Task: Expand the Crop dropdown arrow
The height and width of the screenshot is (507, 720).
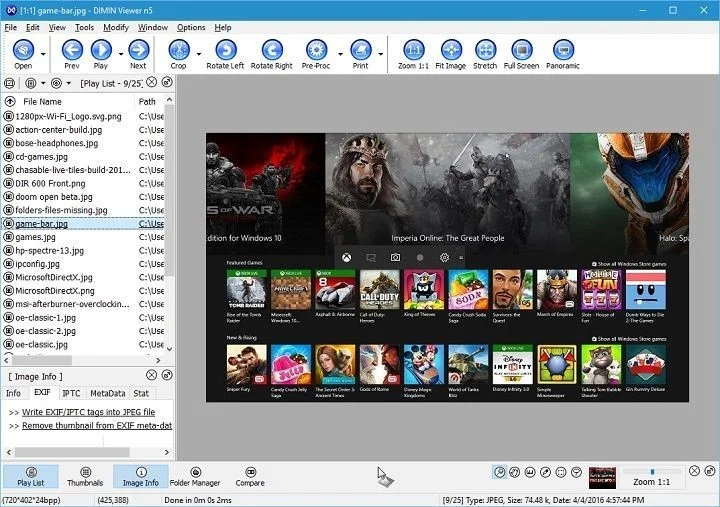Action: [199, 54]
